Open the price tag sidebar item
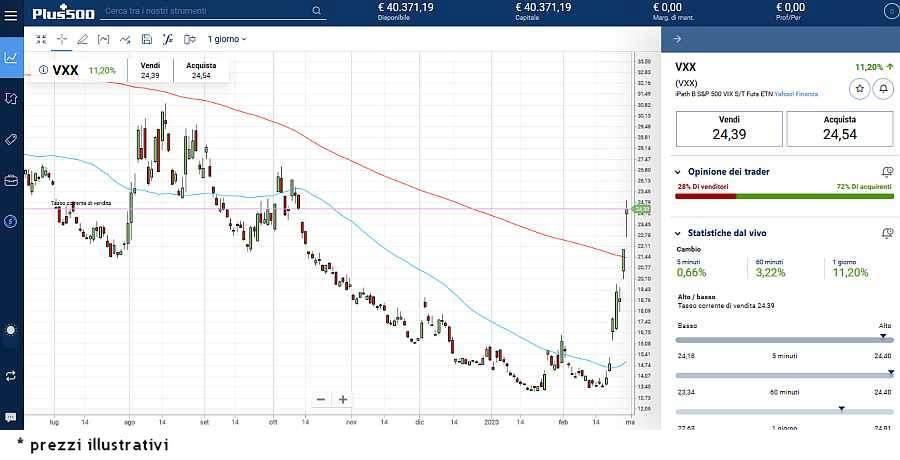900x460 pixels. (x=11, y=139)
